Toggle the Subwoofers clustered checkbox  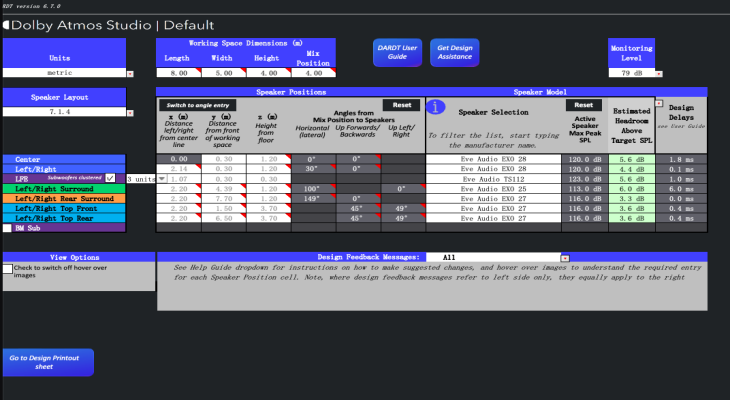click(110, 178)
